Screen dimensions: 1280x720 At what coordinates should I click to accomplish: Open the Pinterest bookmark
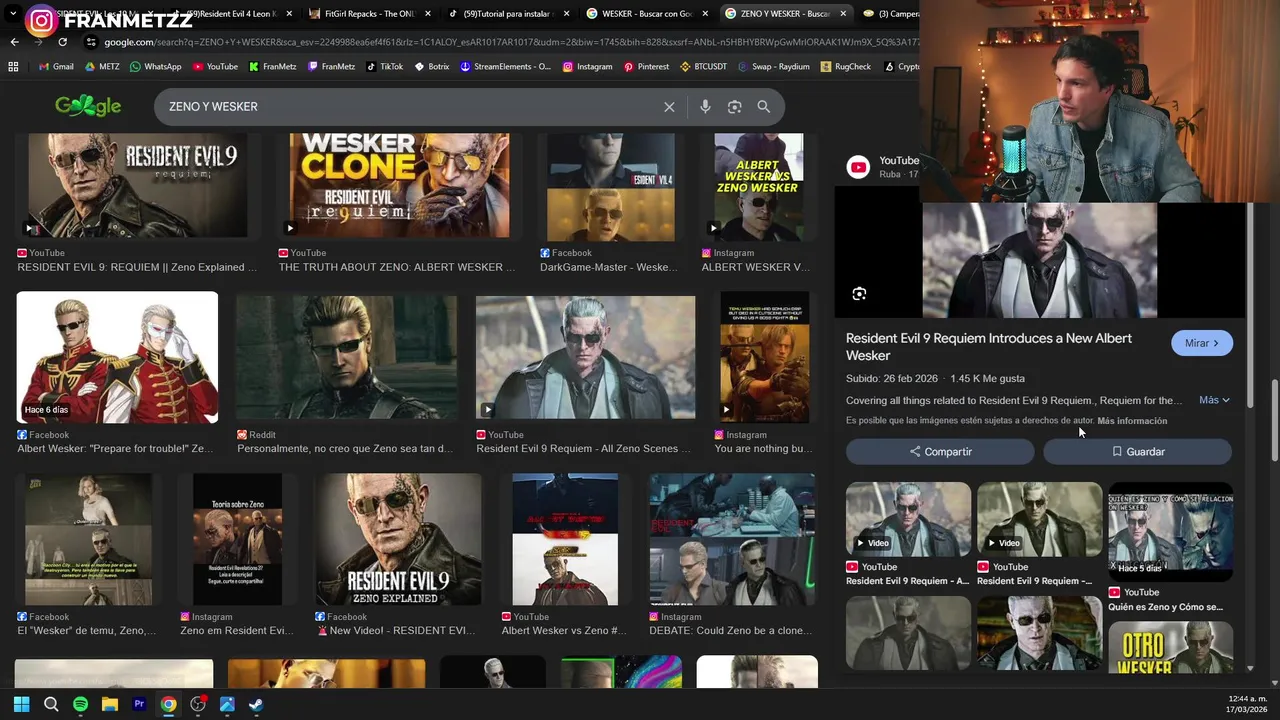[646, 67]
